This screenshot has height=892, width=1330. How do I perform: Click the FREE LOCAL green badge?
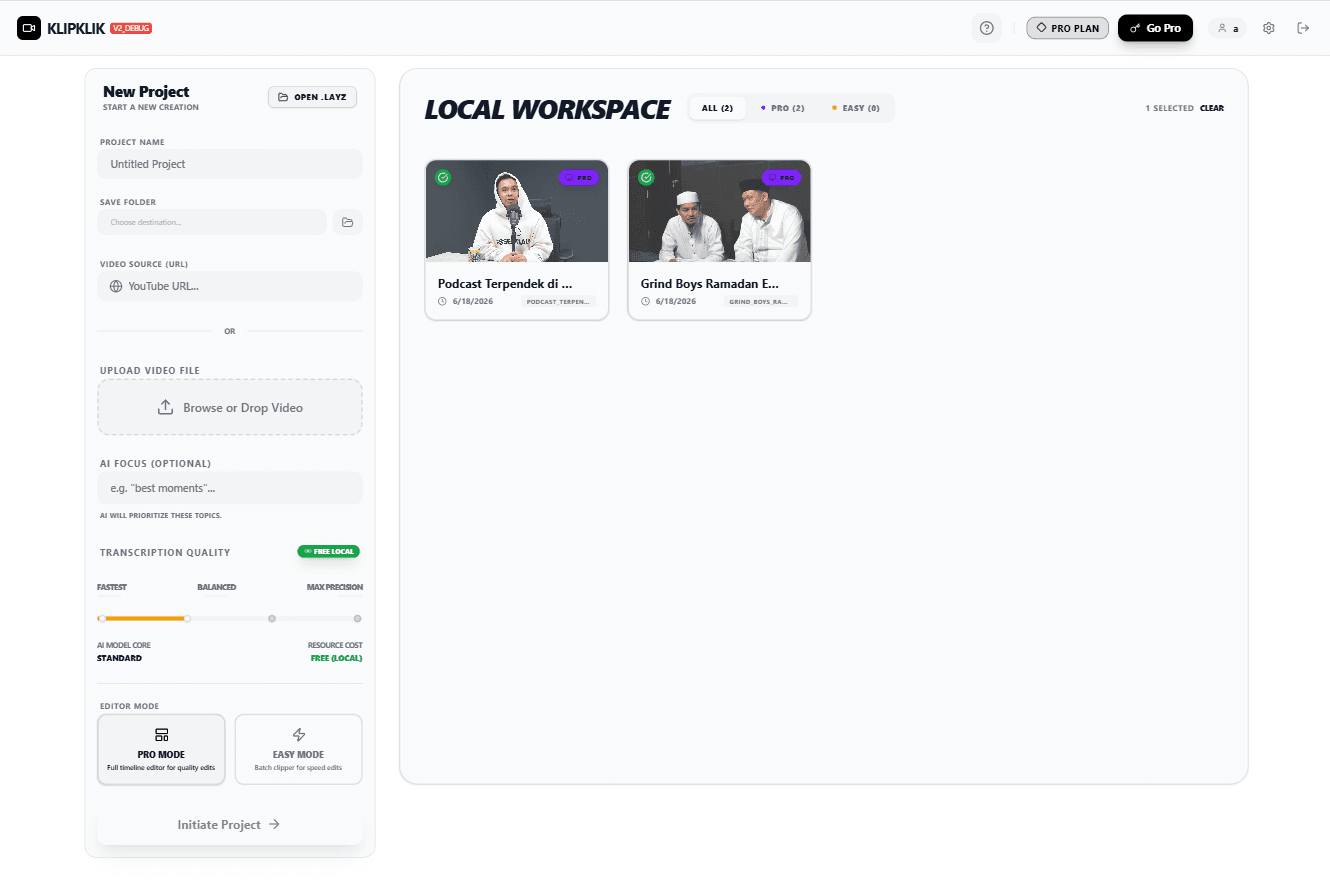tap(328, 552)
